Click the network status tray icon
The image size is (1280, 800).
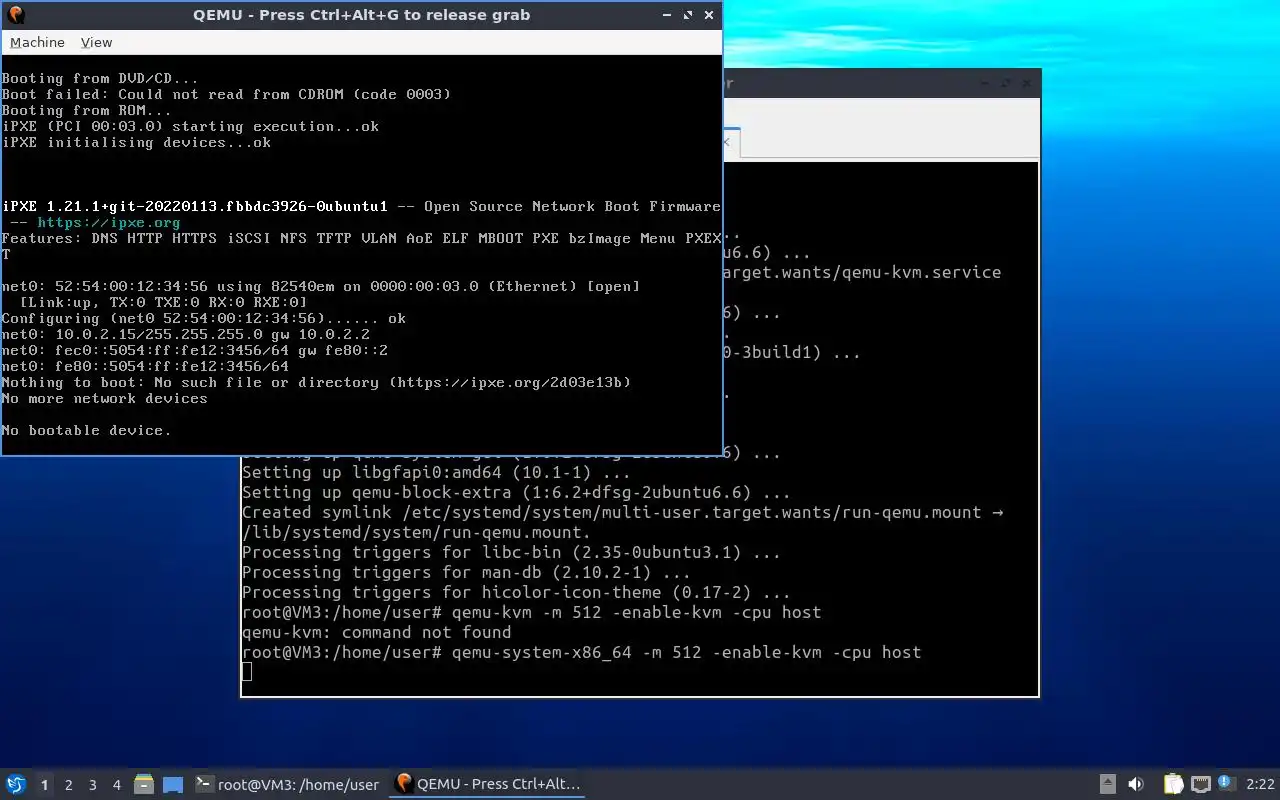(x=1201, y=785)
